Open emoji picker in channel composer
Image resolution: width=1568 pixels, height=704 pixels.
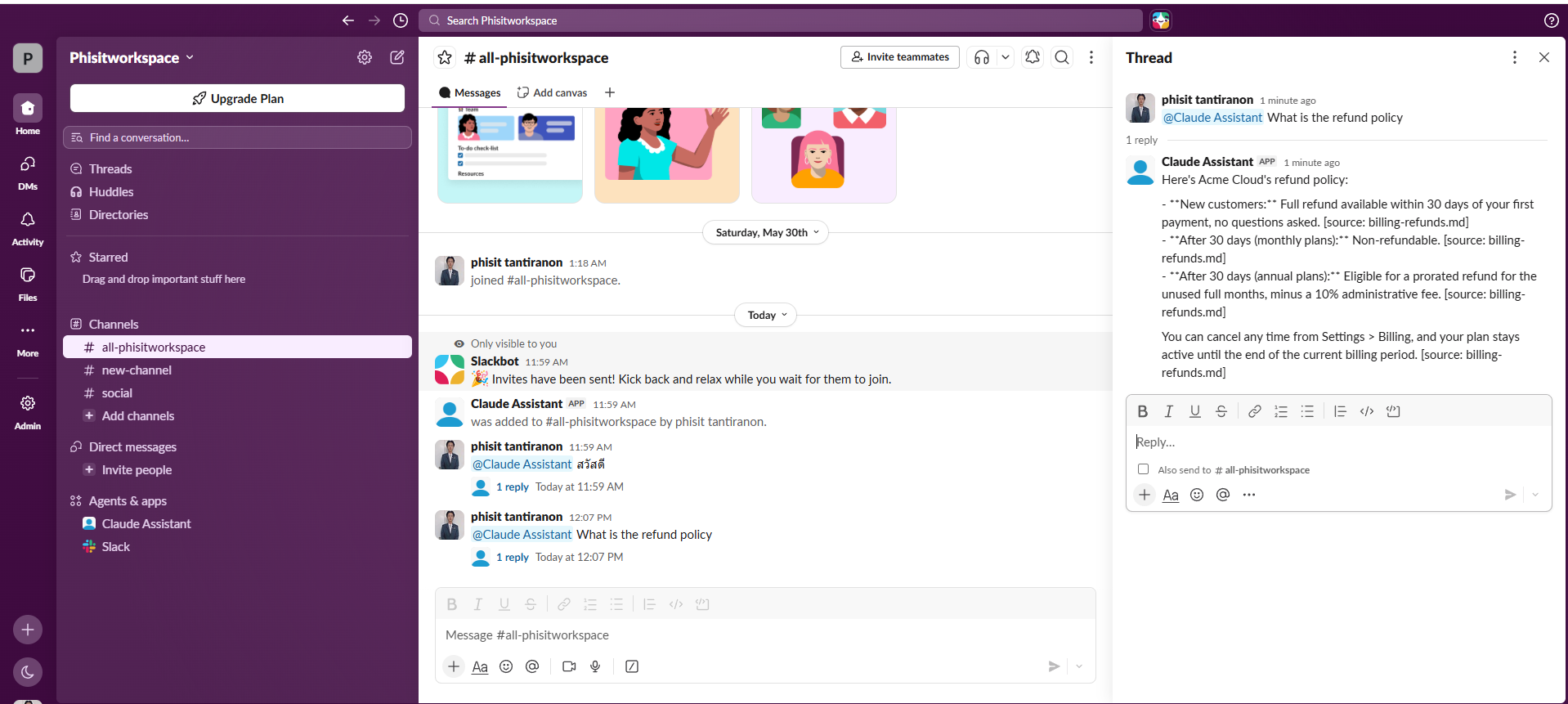click(506, 666)
